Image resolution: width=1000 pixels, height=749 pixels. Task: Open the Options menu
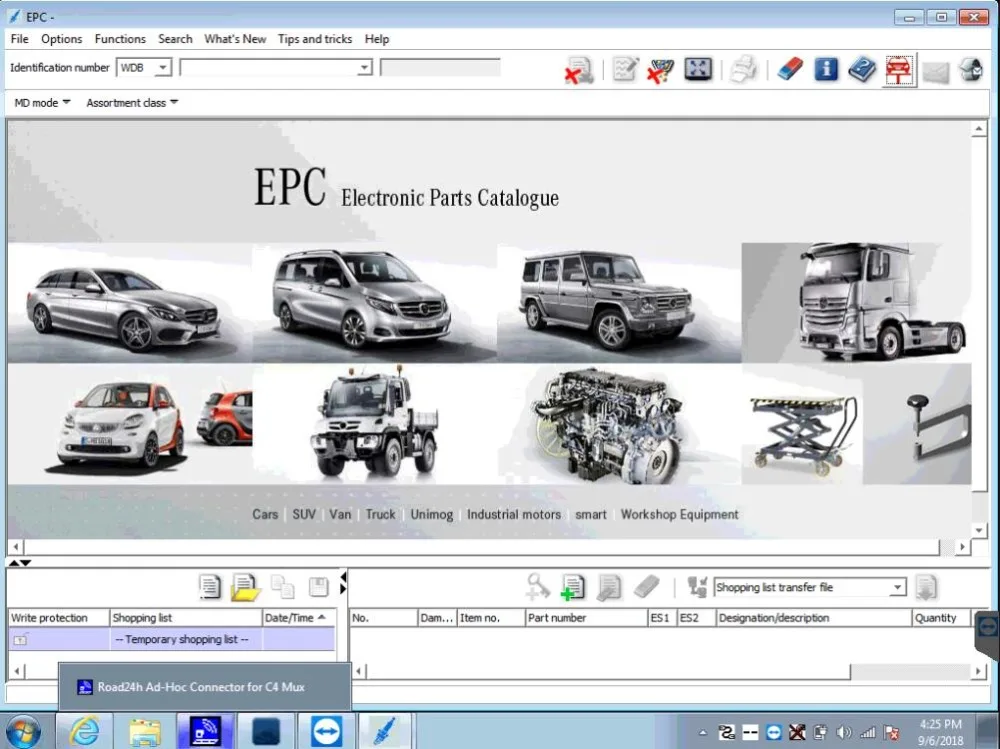pos(62,39)
